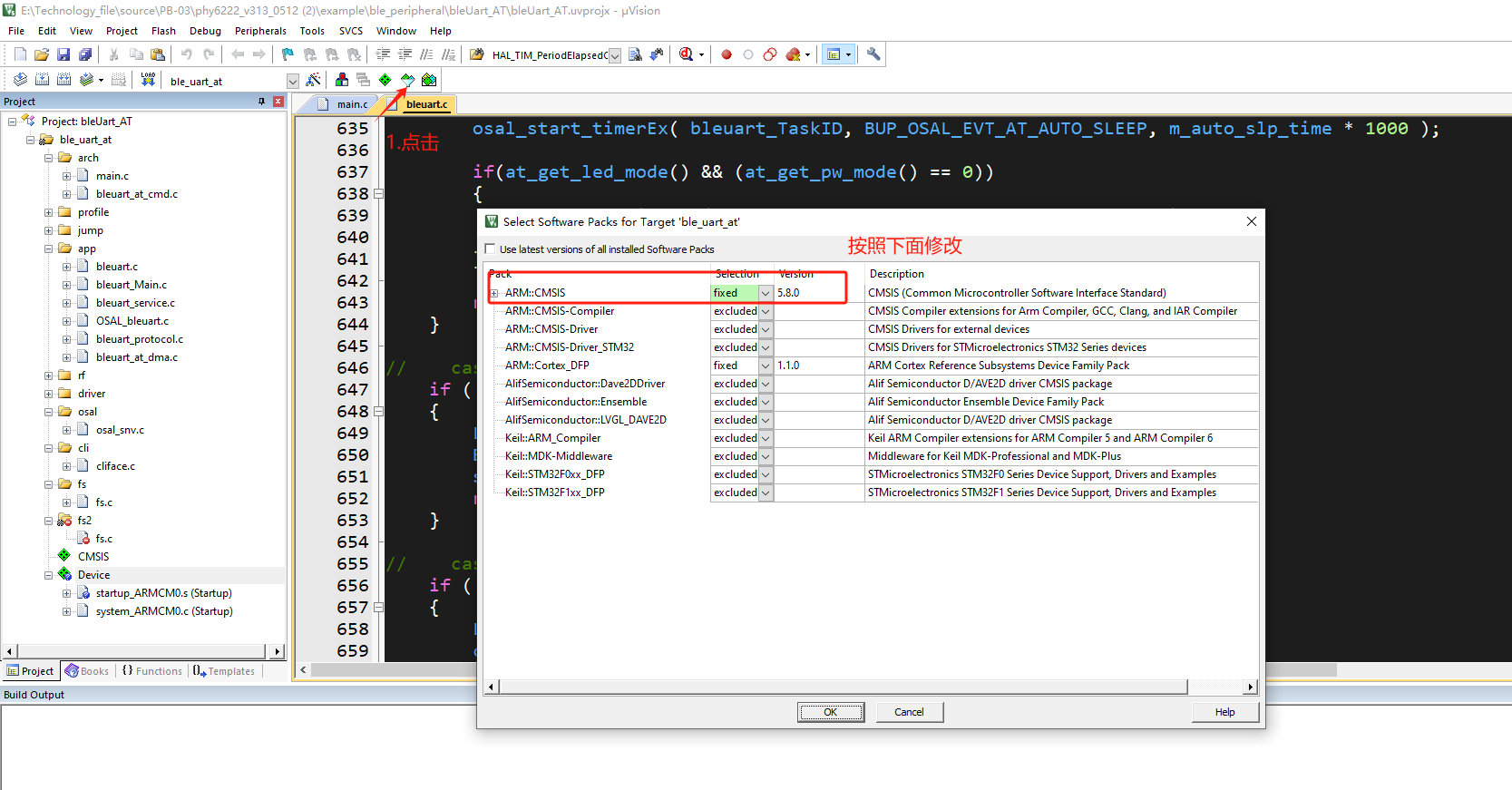Switch to bleuart.c editor tab
The width and height of the screenshot is (1512, 790).
(426, 104)
